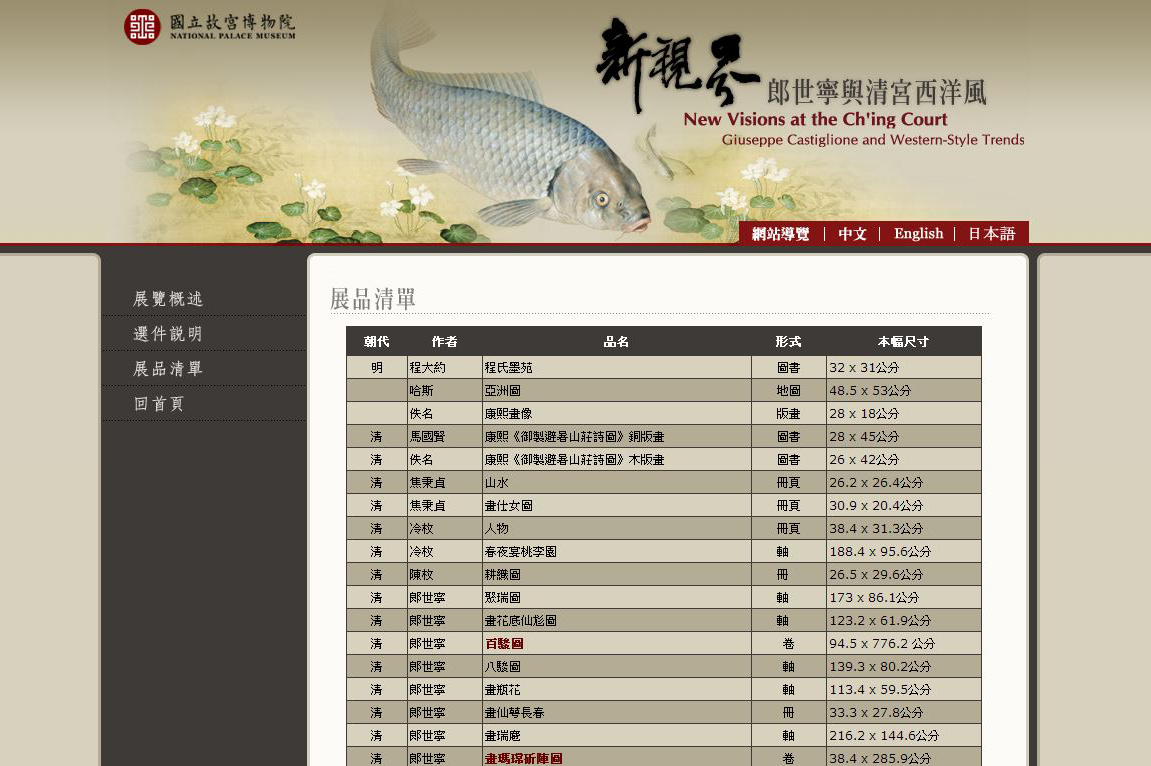Viewport: 1151px width, 766px height.
Task: Open 展覽概述 in the sidebar
Action: [168, 299]
